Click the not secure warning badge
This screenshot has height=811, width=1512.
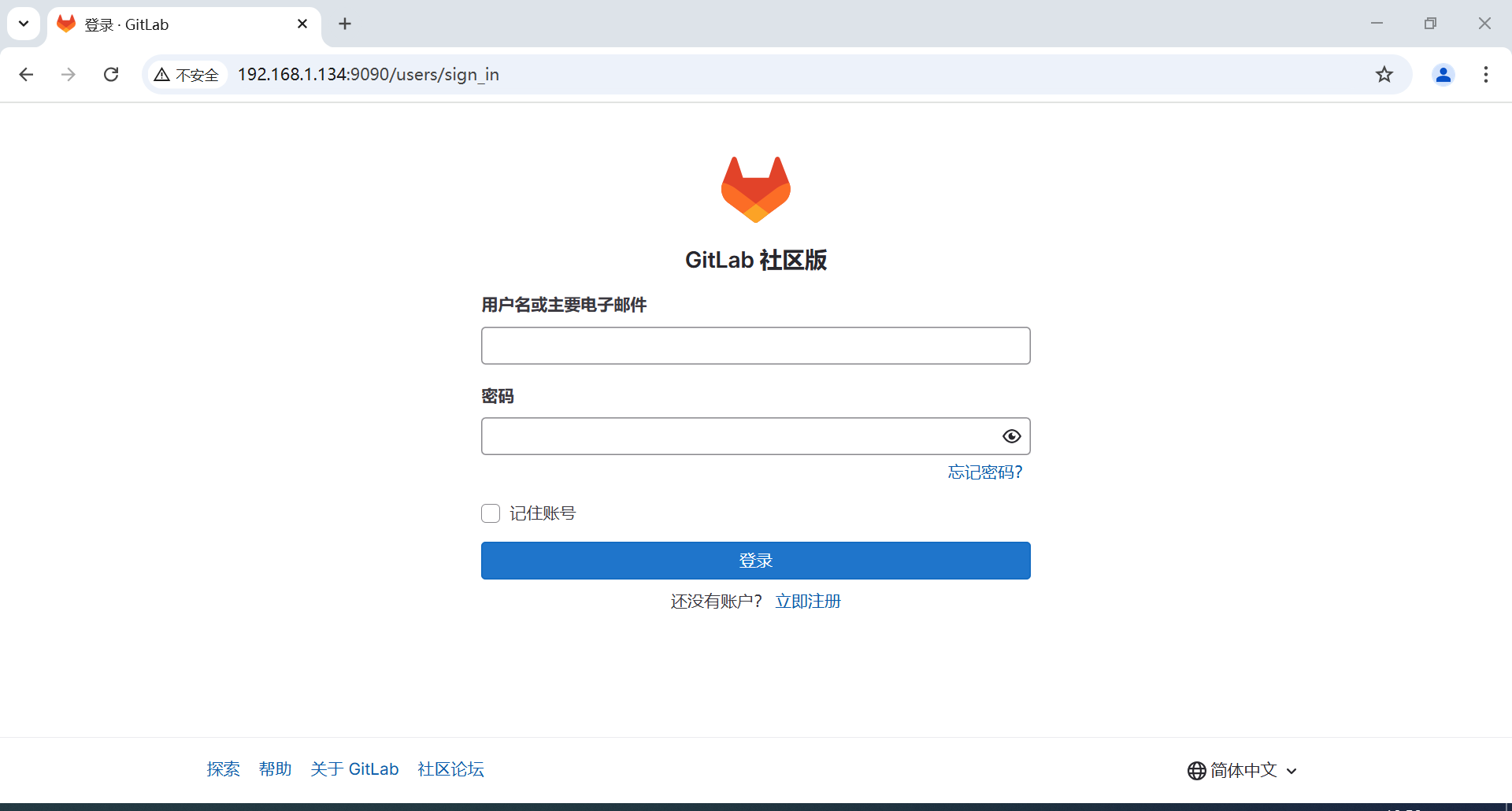pyautogui.click(x=187, y=74)
